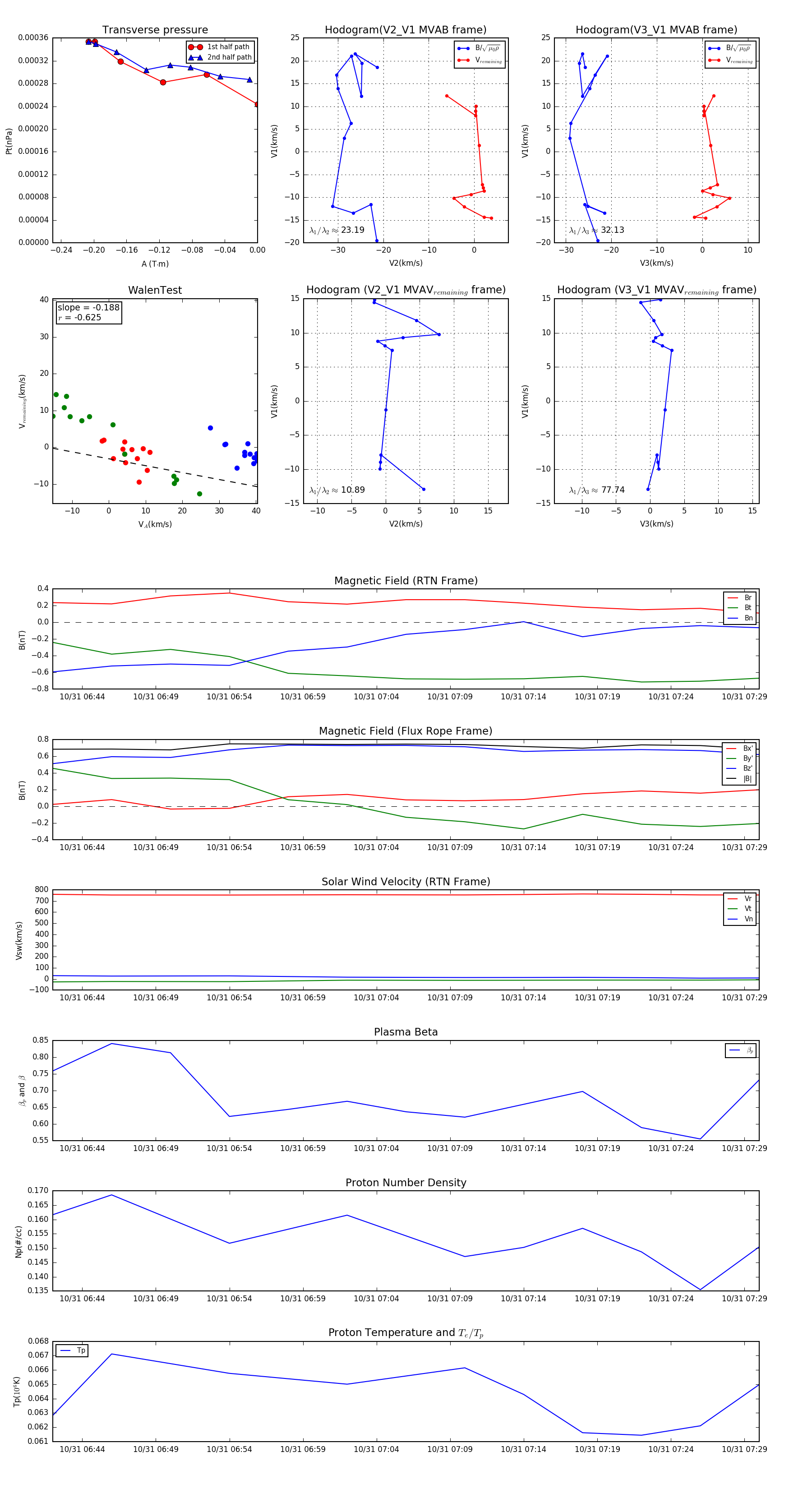Click 'A (T·m)' x-axis label
Viewport: 812px width, 1489px height.
(x=155, y=264)
